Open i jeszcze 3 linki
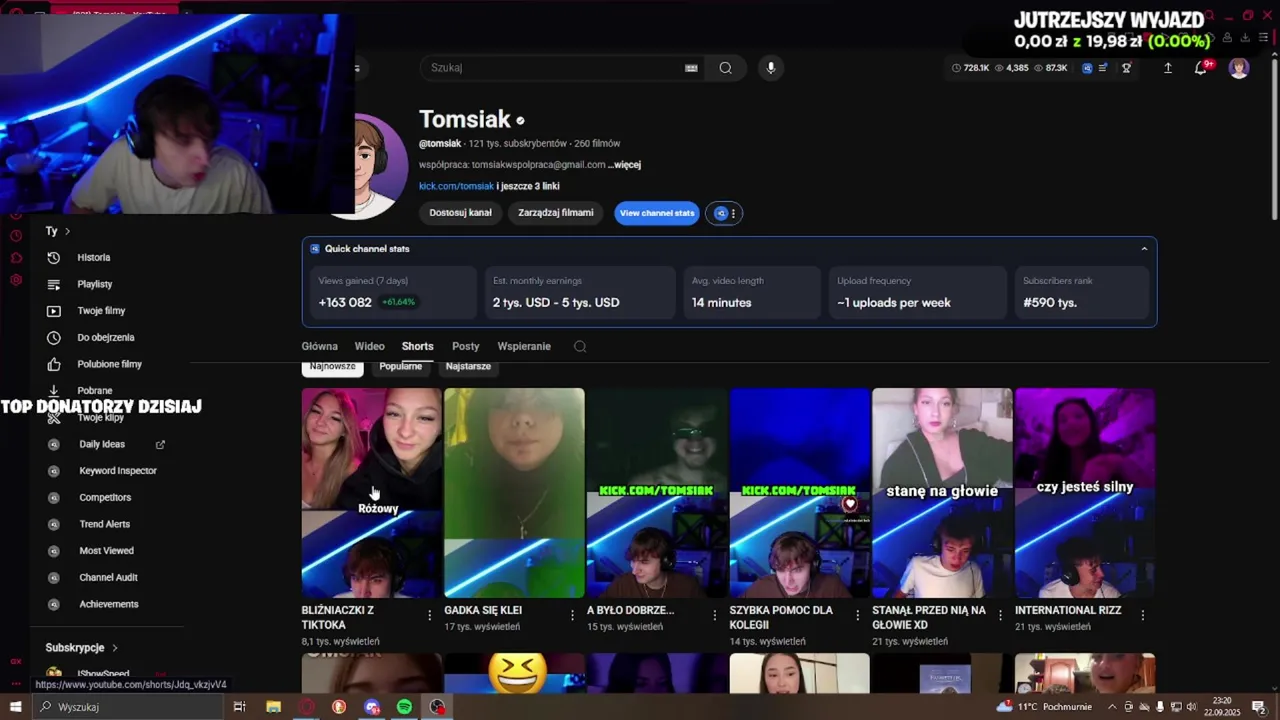This screenshot has height=720, width=1280. [528, 186]
